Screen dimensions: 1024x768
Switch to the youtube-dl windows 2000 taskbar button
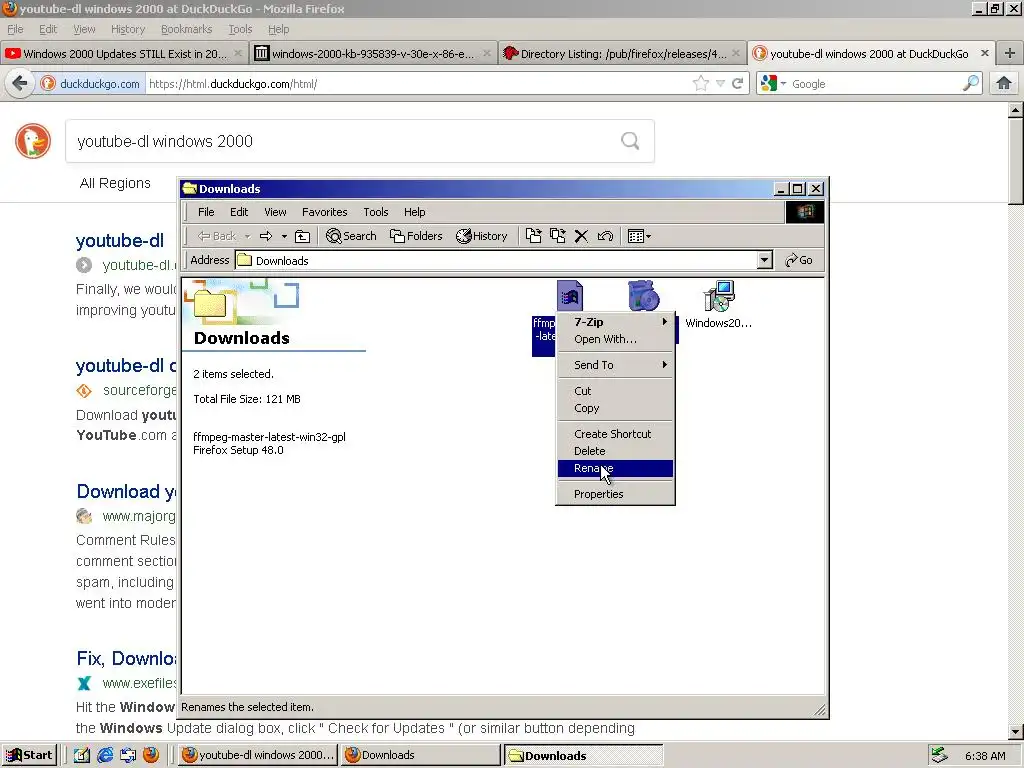tap(258, 756)
